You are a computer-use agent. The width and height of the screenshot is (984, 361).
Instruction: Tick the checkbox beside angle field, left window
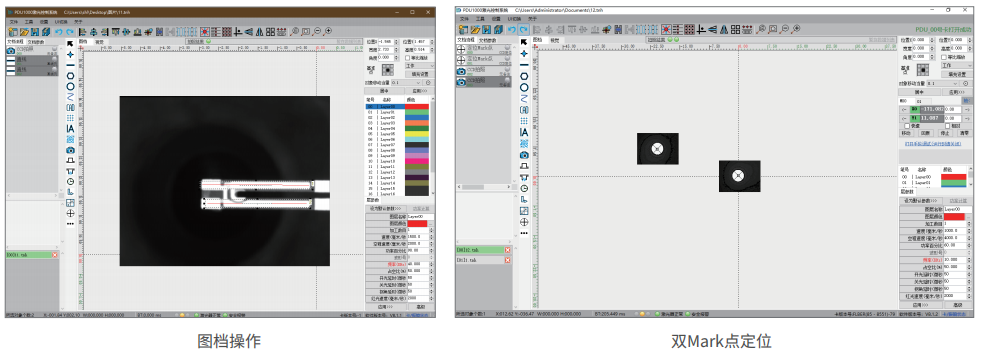pyautogui.click(x=407, y=57)
